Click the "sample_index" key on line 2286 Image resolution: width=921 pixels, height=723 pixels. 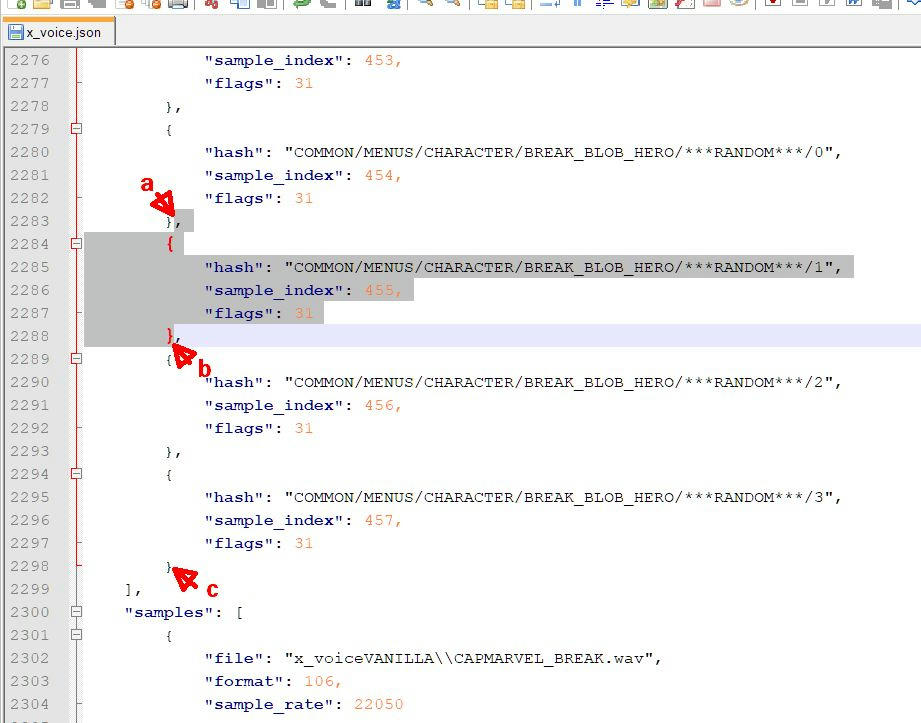[x=274, y=291]
